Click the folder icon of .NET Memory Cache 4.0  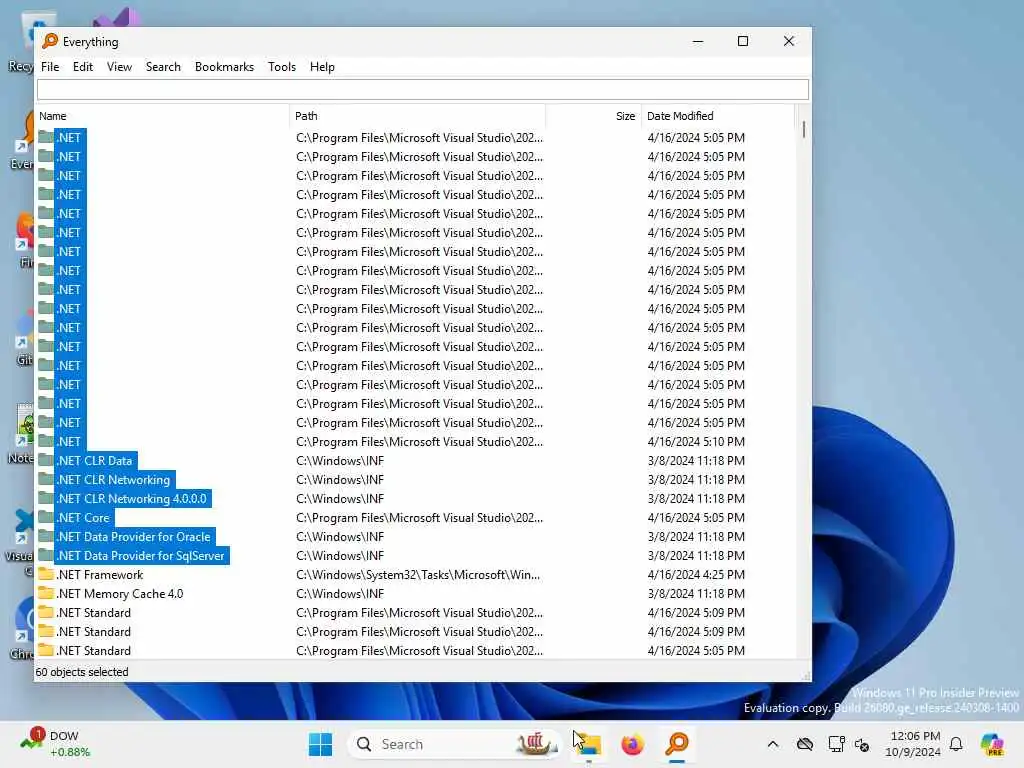click(46, 594)
